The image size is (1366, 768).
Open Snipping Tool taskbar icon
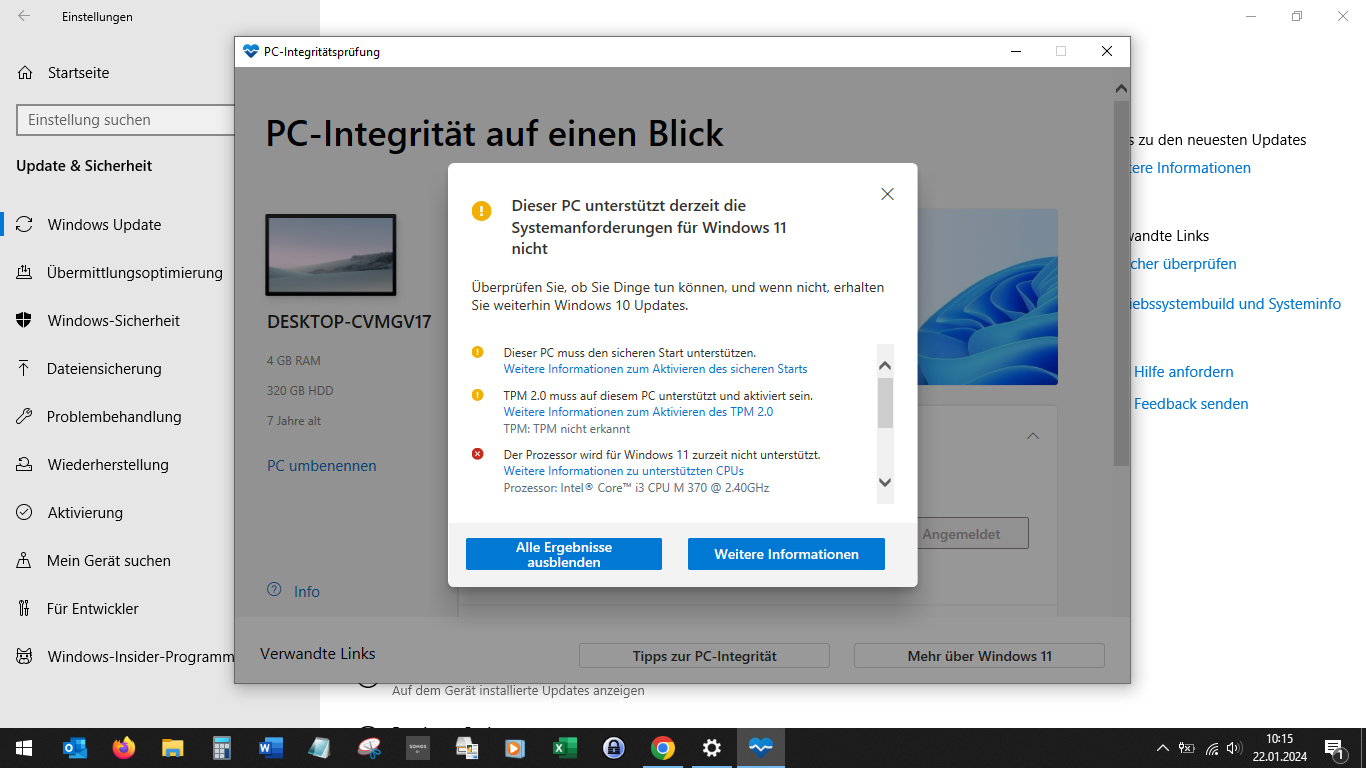pos(369,748)
